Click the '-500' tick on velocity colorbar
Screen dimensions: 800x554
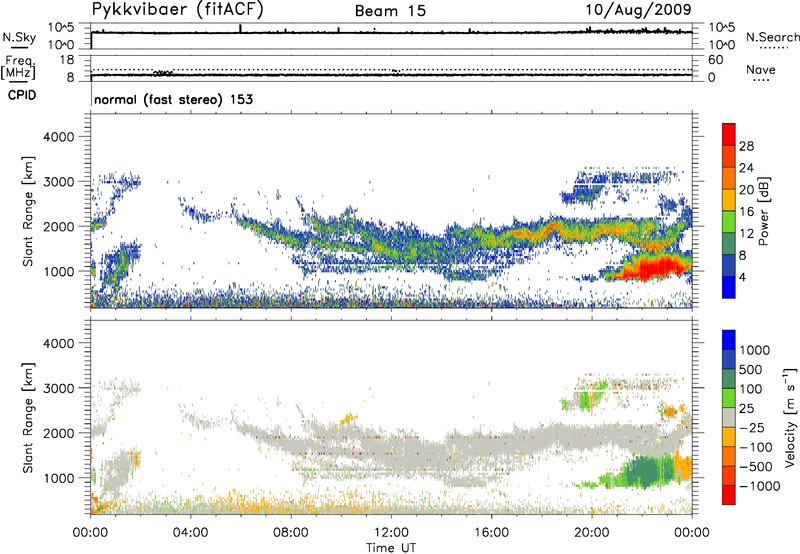tap(757, 466)
